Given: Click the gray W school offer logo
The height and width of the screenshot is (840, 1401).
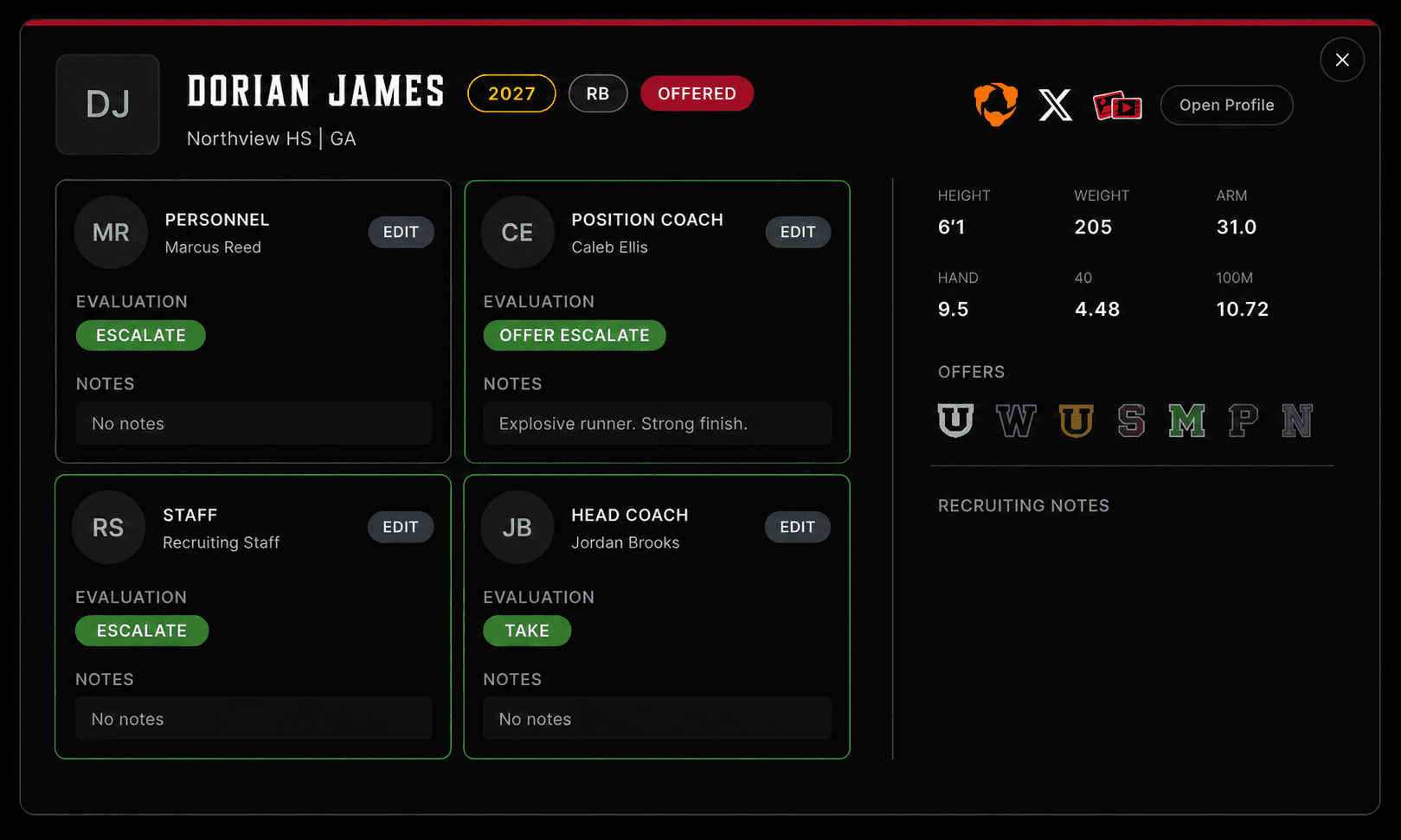Looking at the screenshot, I should [x=1016, y=420].
